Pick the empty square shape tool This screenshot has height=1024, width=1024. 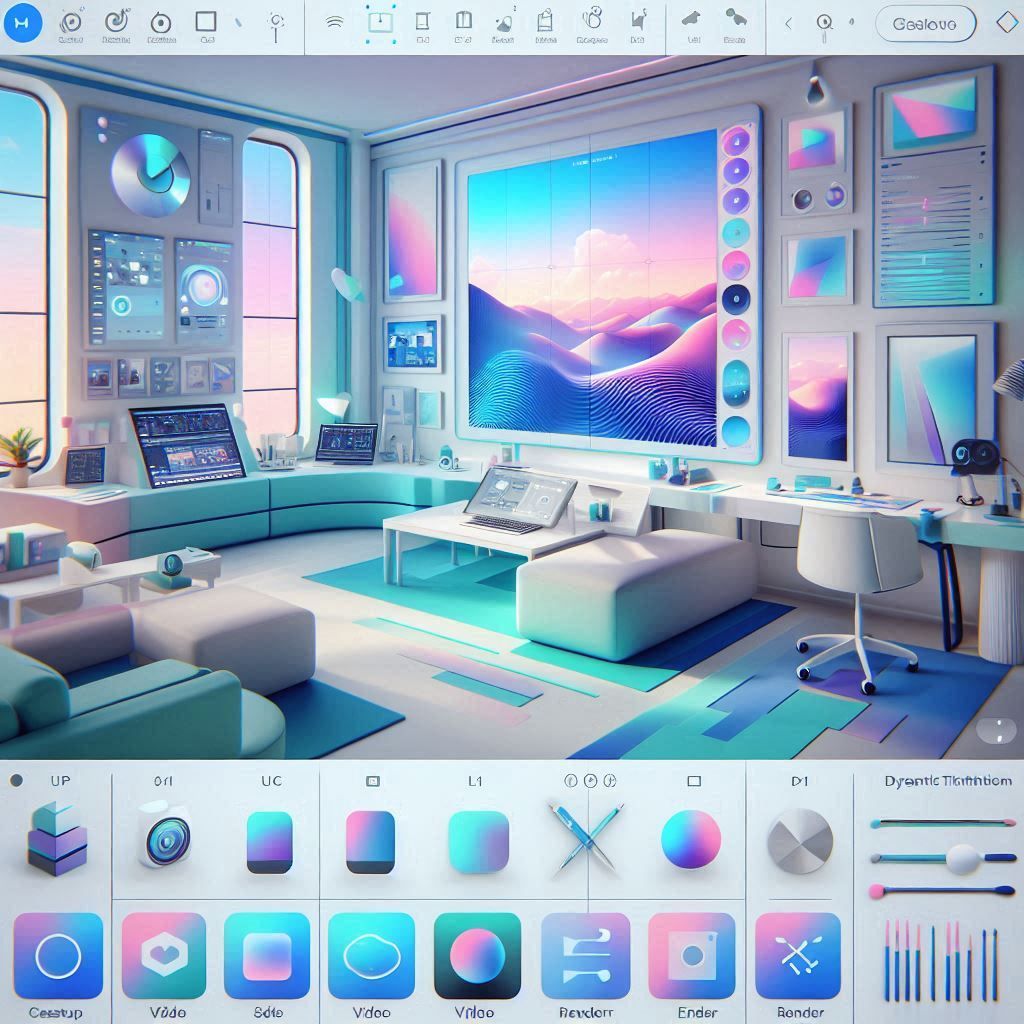pos(206,22)
